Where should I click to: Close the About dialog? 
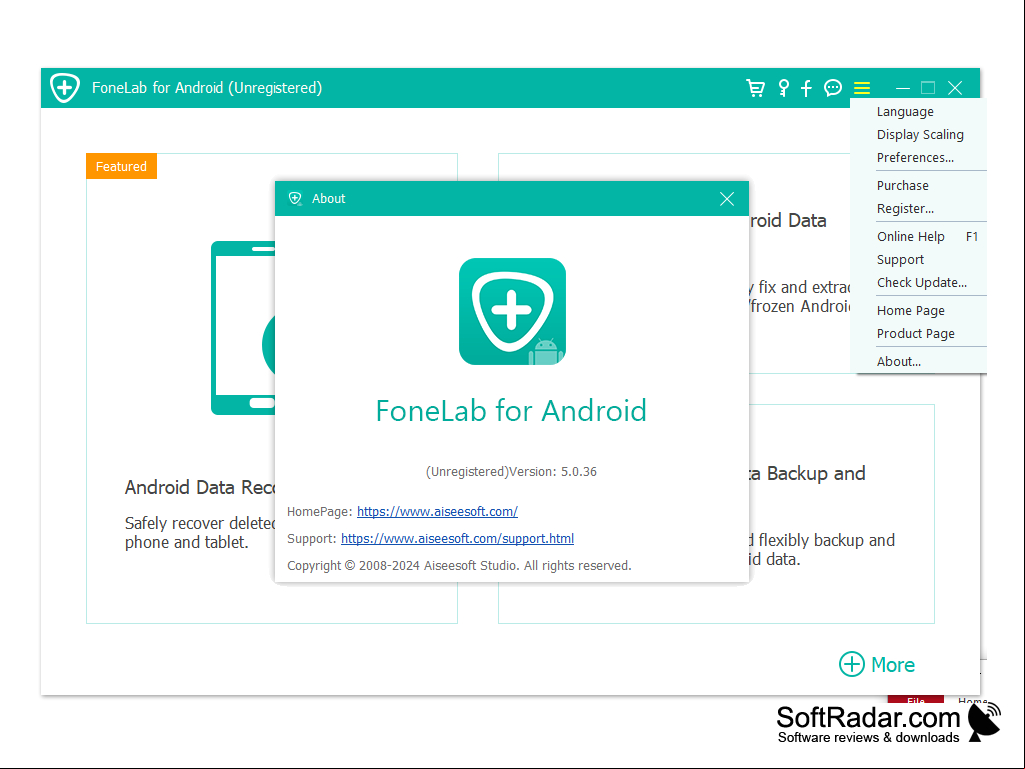tap(727, 199)
